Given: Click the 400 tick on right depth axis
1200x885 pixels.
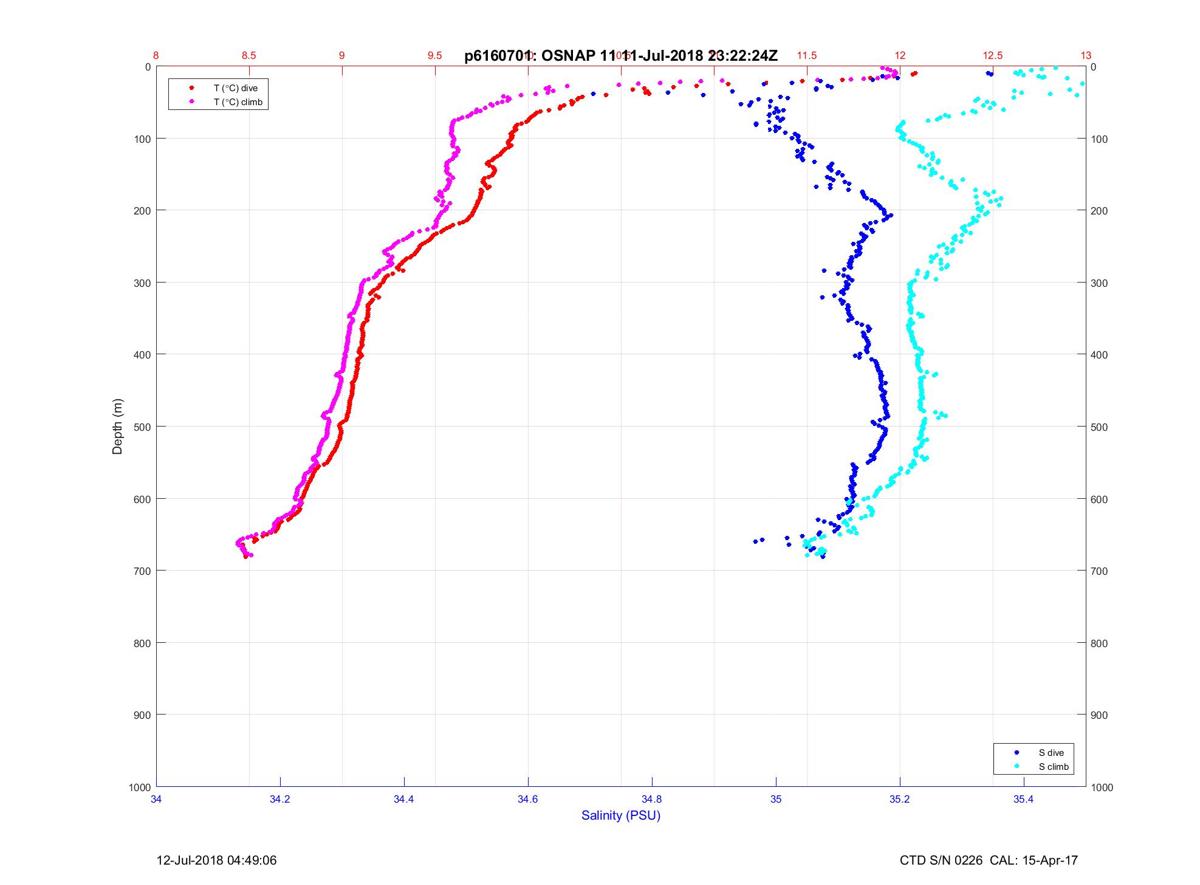Looking at the screenshot, I should click(x=1100, y=355).
